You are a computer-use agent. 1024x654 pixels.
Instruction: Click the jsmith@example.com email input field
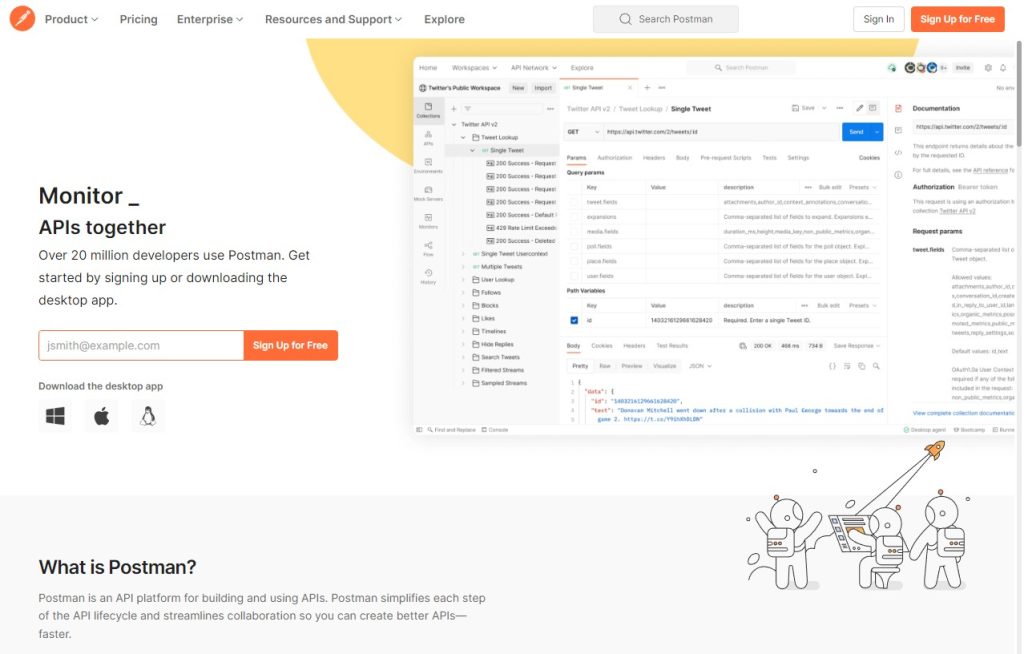pyautogui.click(x=141, y=346)
